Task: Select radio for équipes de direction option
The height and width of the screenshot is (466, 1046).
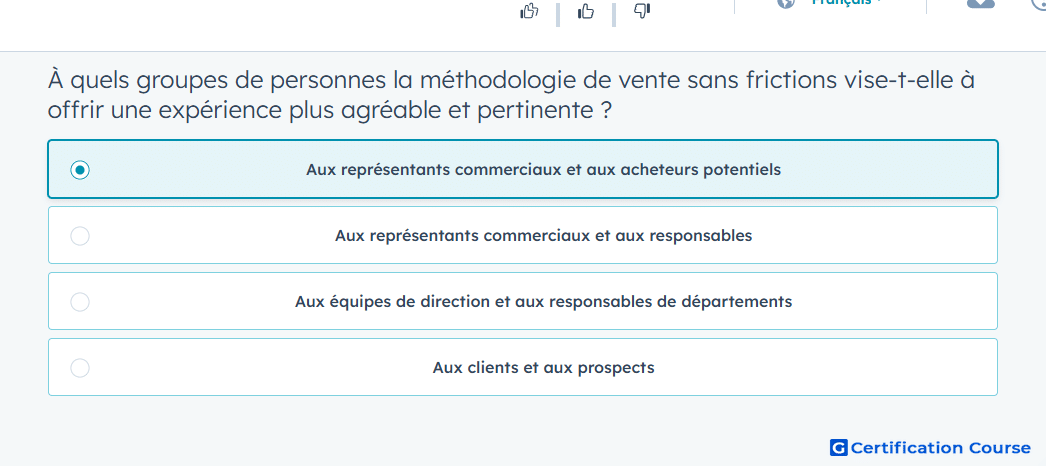Action: click(80, 302)
